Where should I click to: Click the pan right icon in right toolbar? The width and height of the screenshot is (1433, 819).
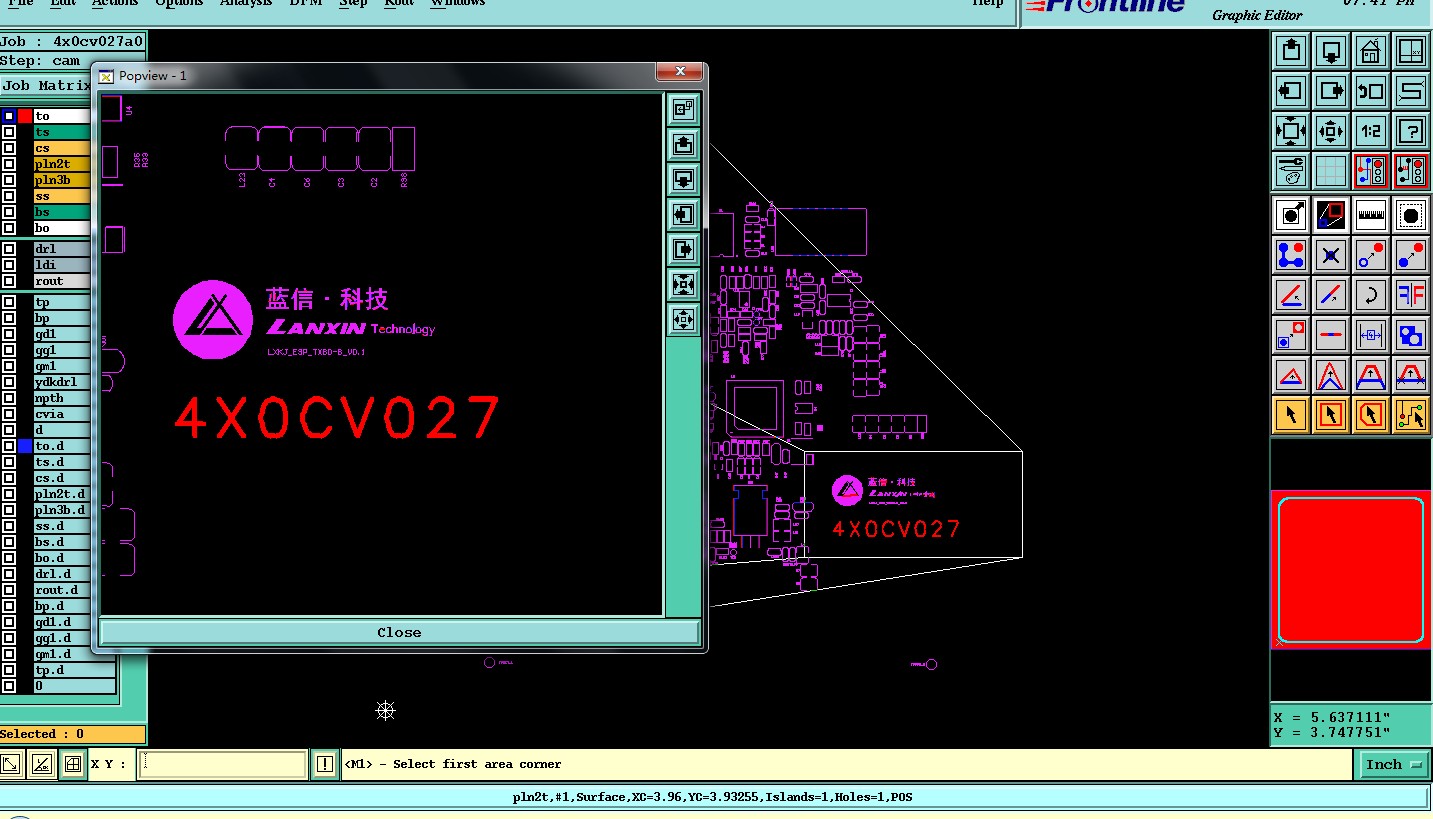click(1331, 91)
